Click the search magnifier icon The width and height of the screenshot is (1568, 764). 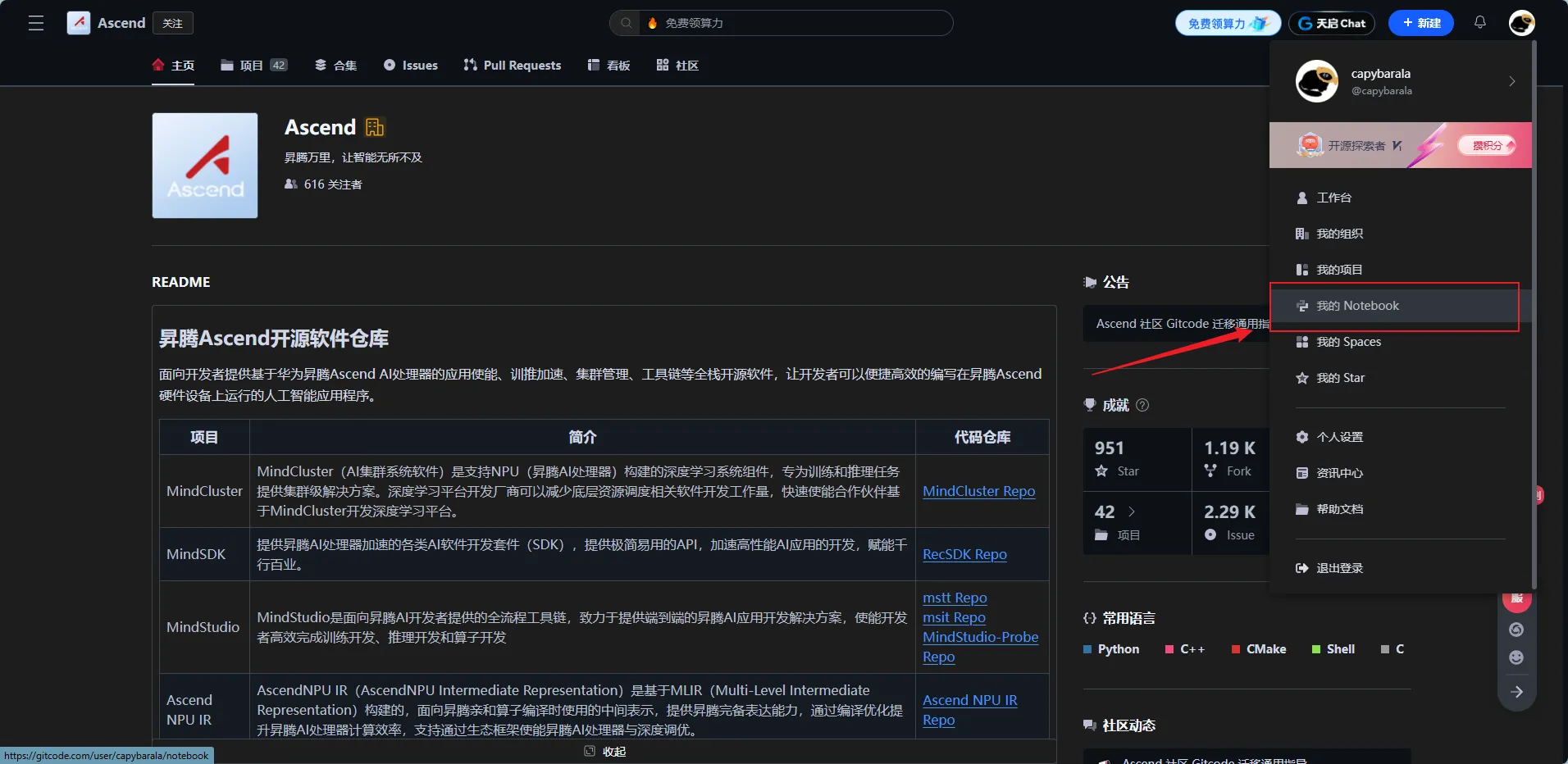click(626, 23)
